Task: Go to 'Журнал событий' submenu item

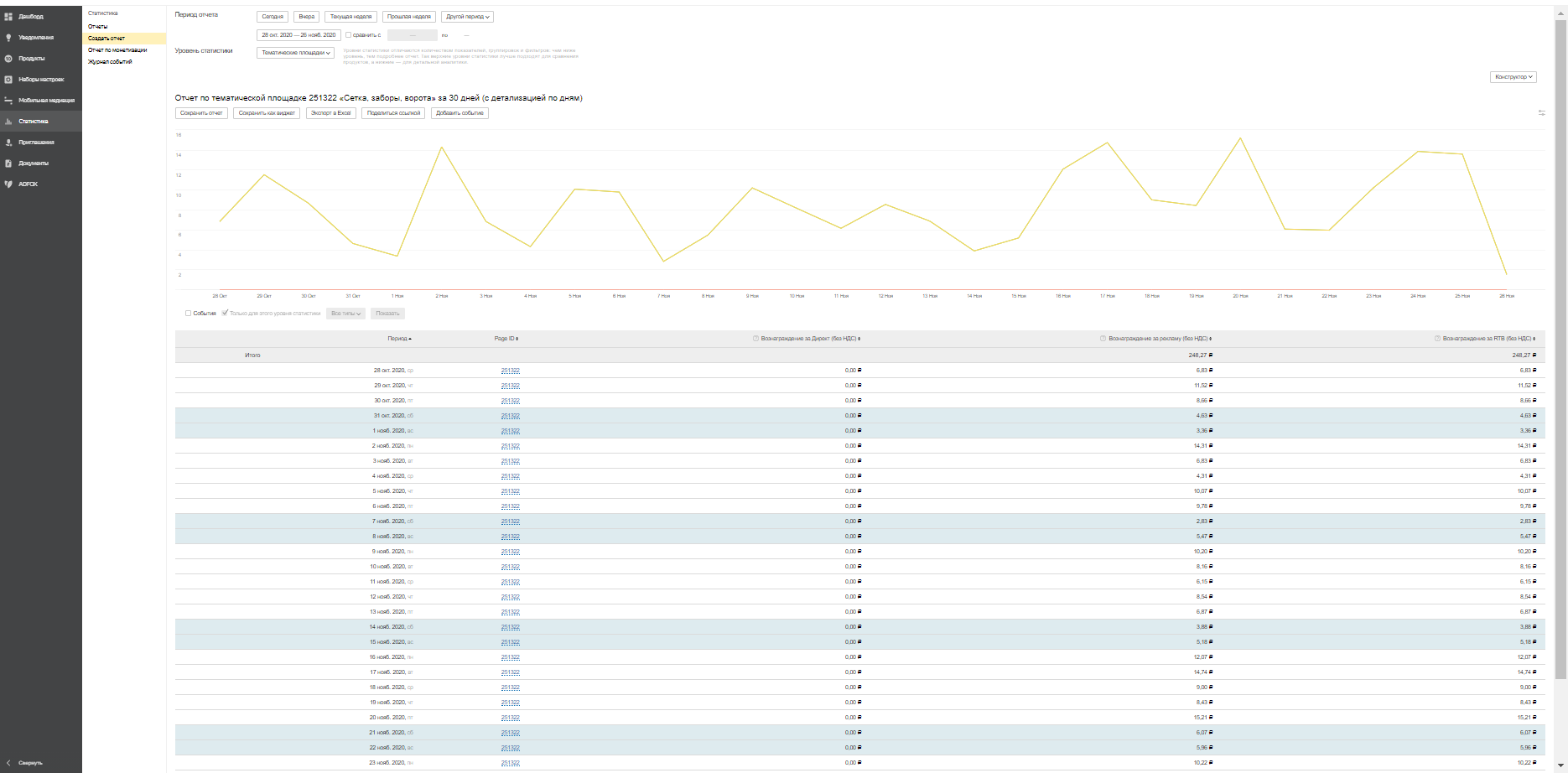Action: pos(110,62)
